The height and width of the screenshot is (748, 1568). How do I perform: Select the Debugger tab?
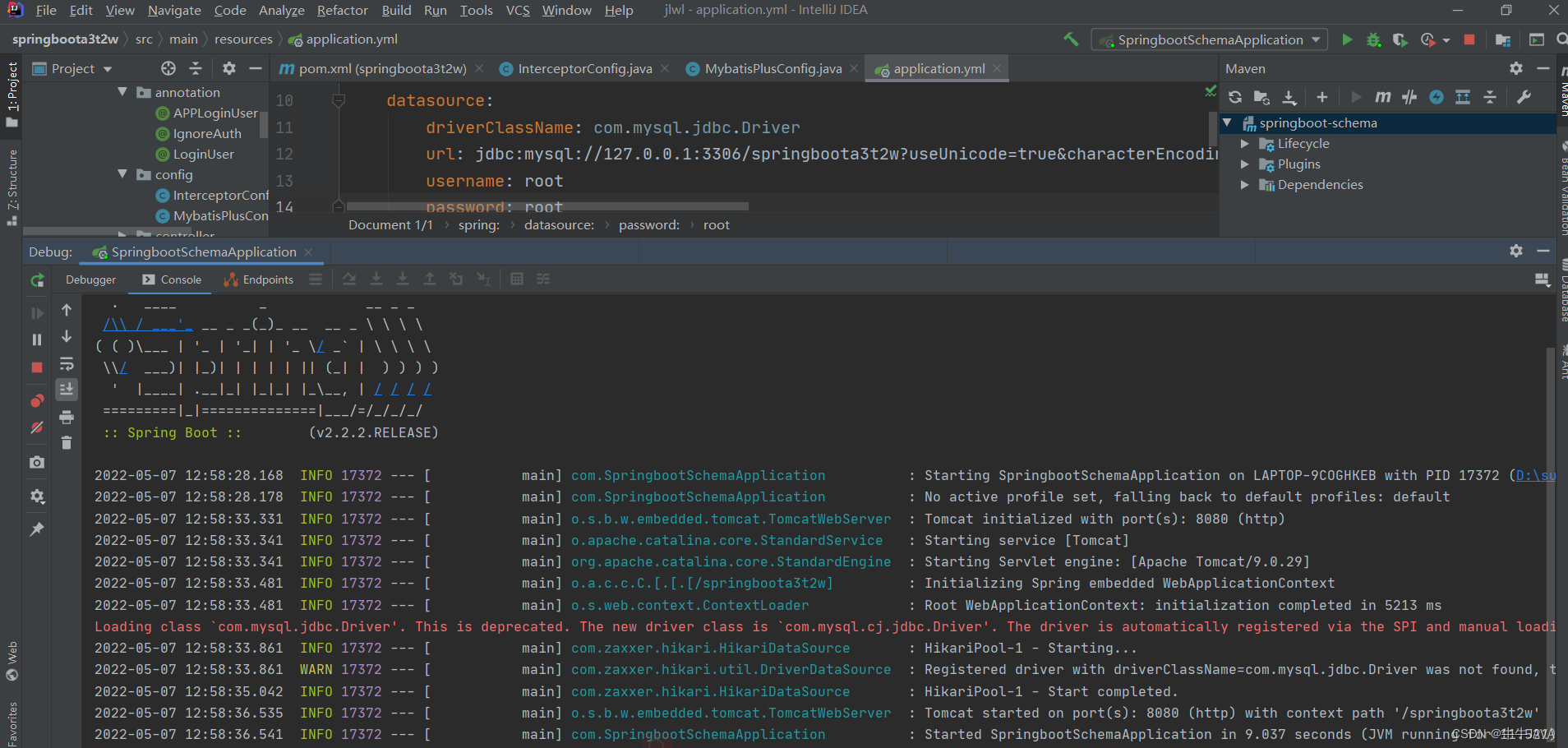click(x=90, y=279)
